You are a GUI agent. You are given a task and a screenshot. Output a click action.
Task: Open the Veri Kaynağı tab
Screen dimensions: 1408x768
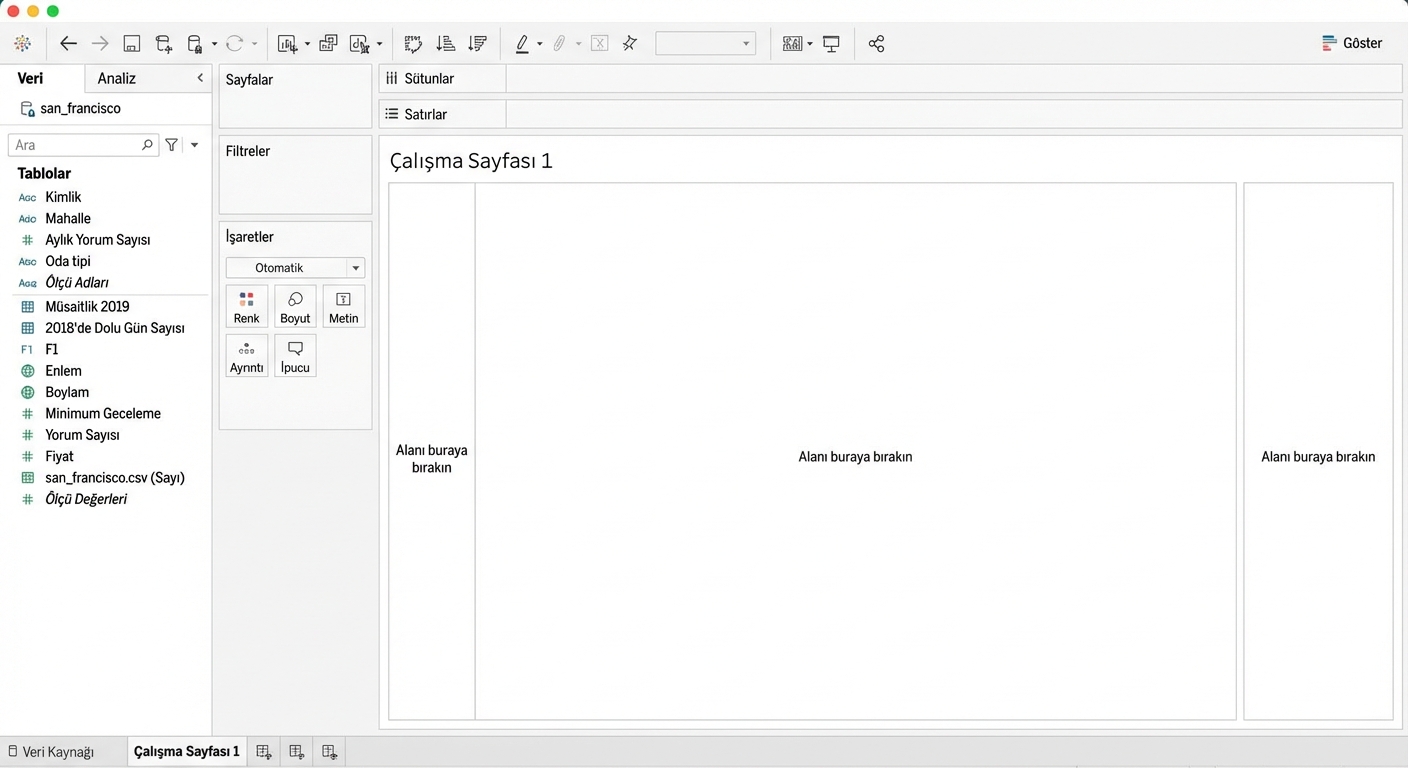(x=52, y=752)
